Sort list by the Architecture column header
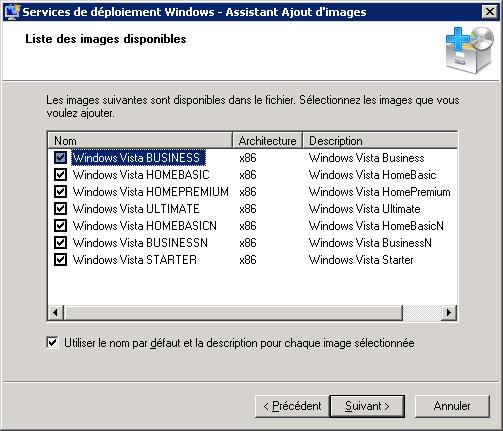 [268, 140]
